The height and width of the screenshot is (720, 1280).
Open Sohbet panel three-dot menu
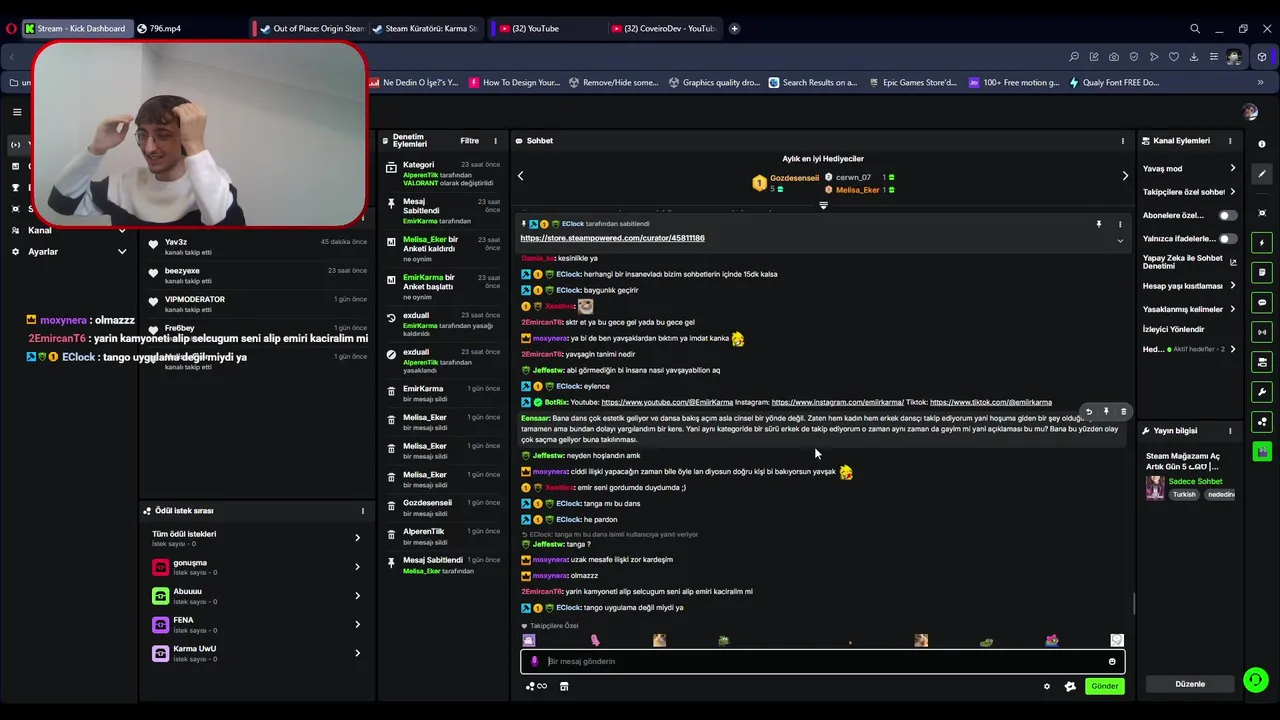1122,141
